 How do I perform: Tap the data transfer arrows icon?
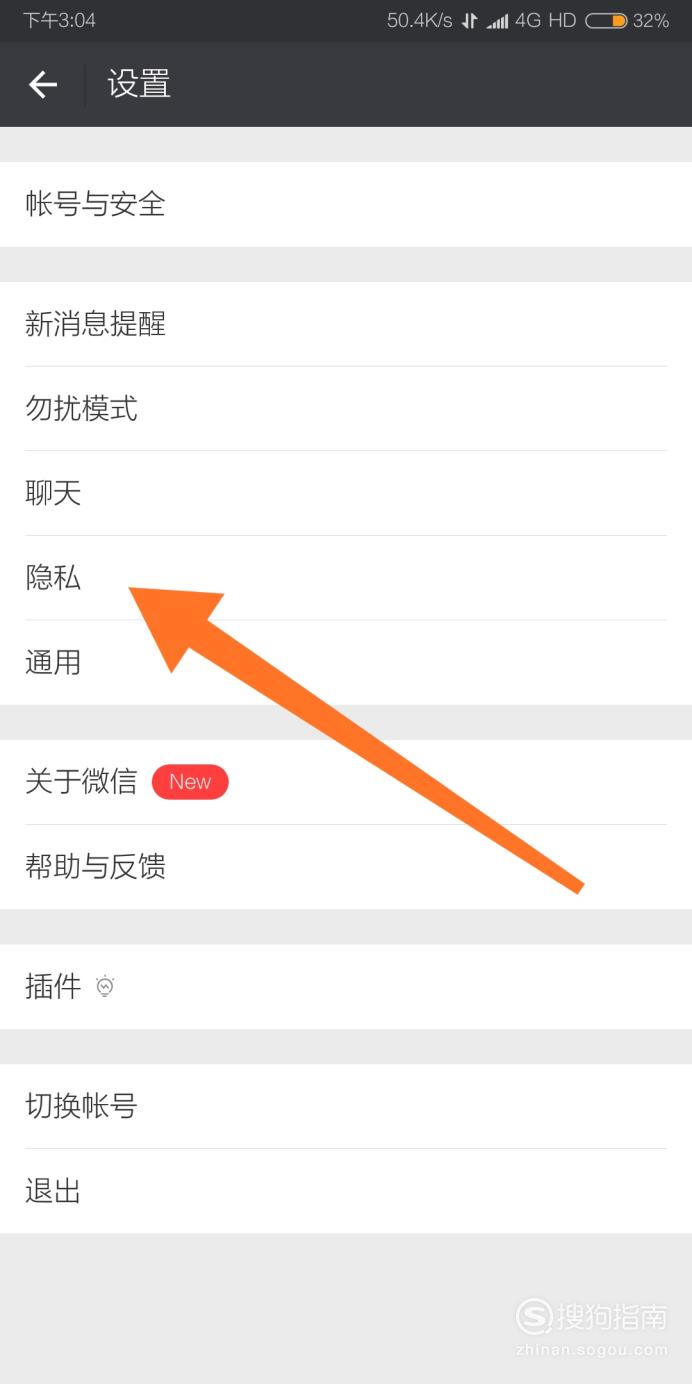469,21
